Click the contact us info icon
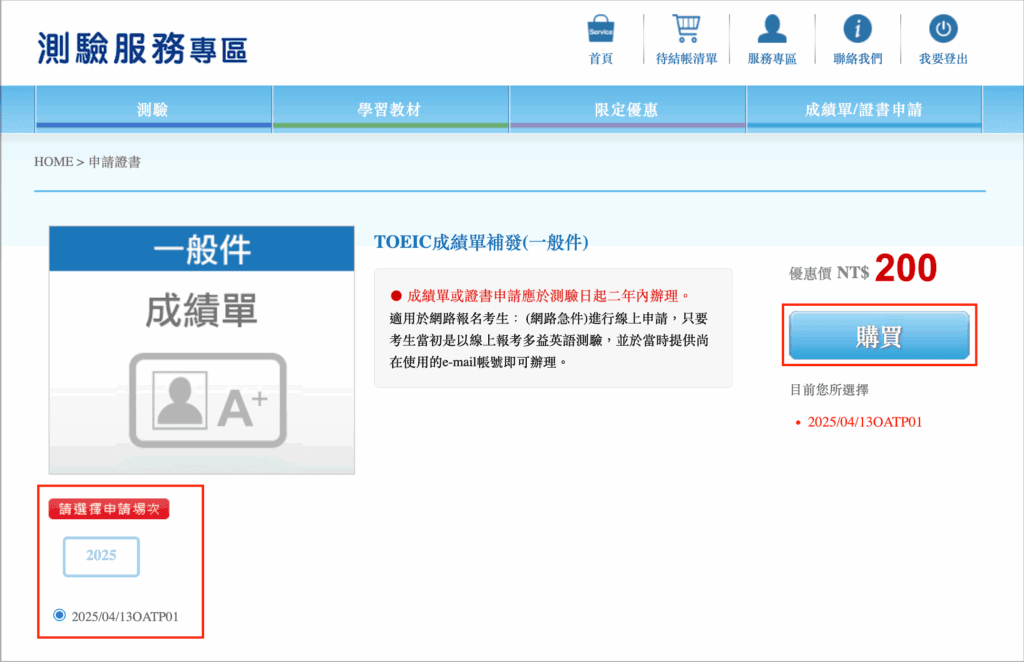This screenshot has height=662, width=1024. point(858,28)
